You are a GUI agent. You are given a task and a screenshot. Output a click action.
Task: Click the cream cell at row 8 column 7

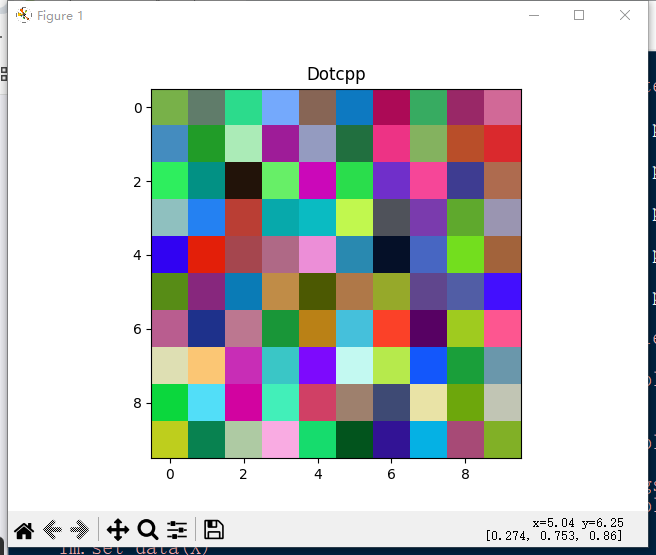point(428,402)
